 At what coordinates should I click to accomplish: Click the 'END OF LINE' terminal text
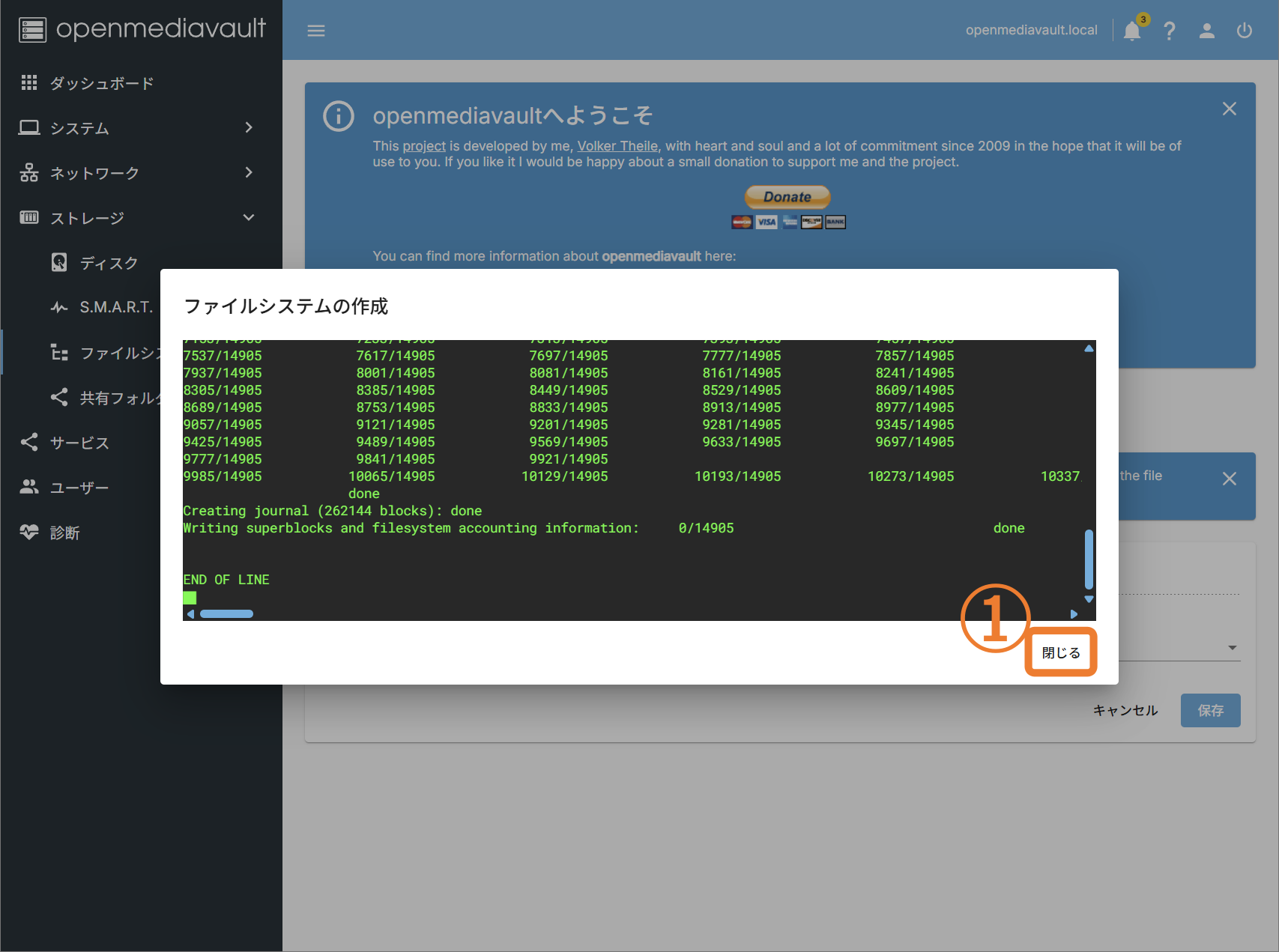(x=226, y=580)
